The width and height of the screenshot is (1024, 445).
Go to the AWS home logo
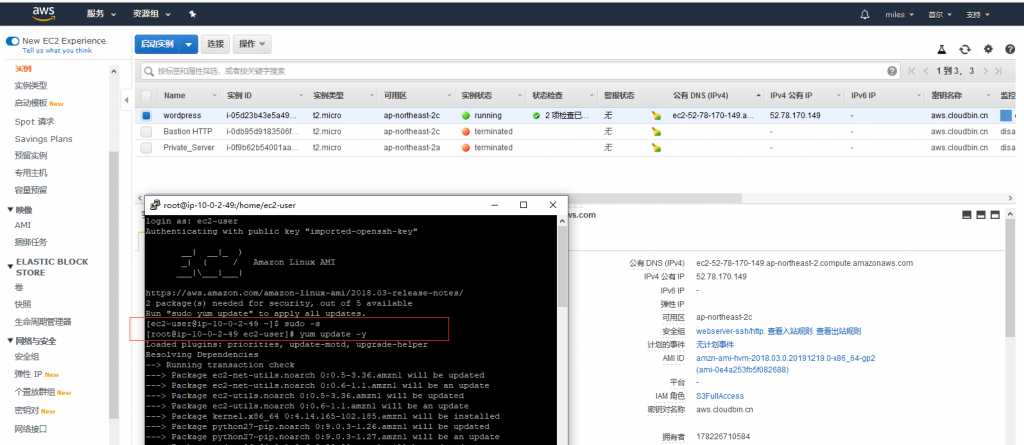43,13
